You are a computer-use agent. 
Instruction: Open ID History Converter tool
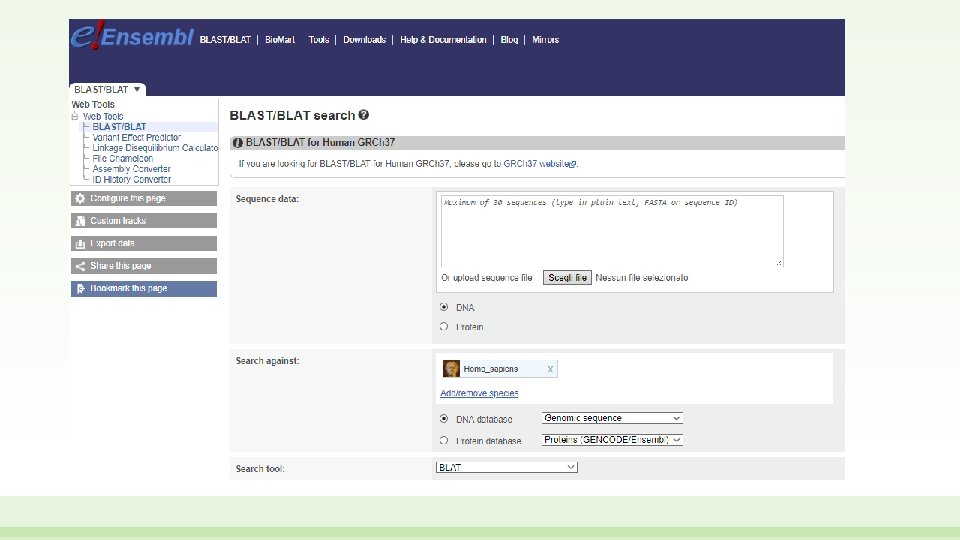point(132,179)
